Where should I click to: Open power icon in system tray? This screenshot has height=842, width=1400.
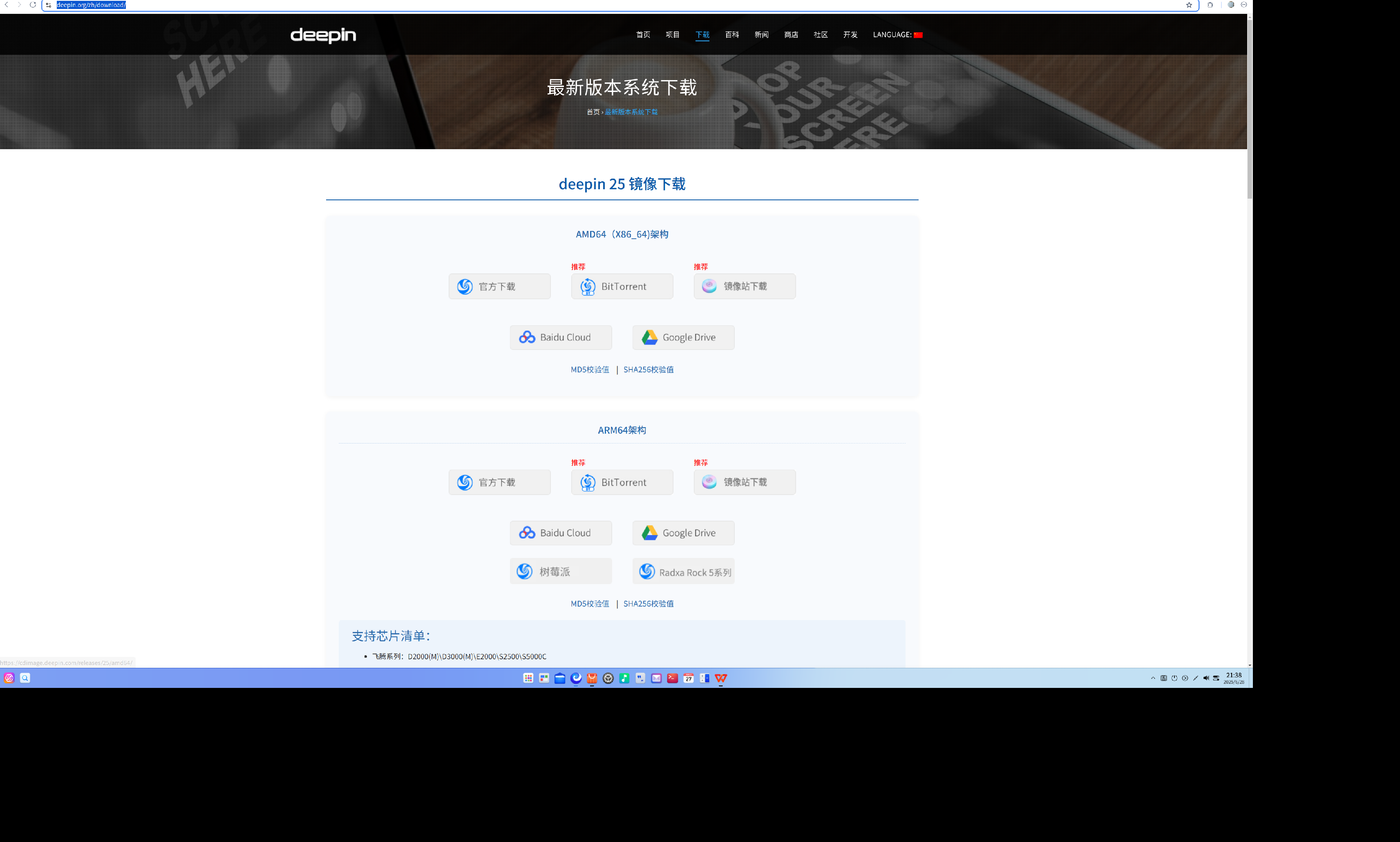1174,678
